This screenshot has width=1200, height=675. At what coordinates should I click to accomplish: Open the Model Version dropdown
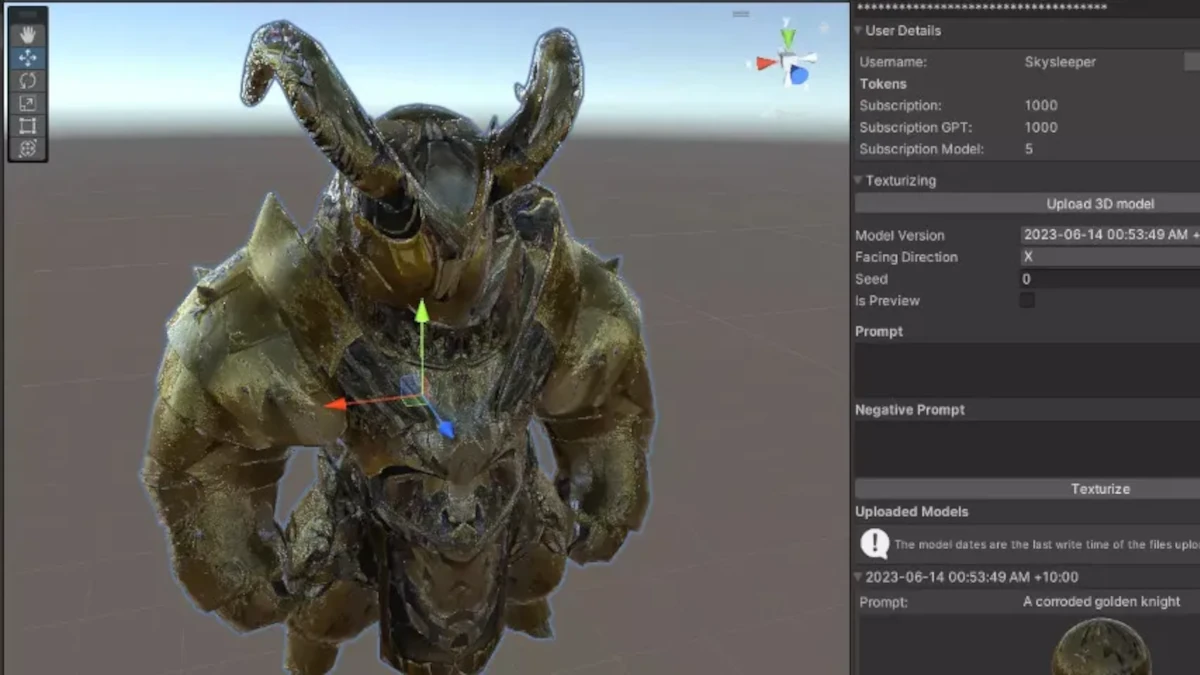[1110, 235]
